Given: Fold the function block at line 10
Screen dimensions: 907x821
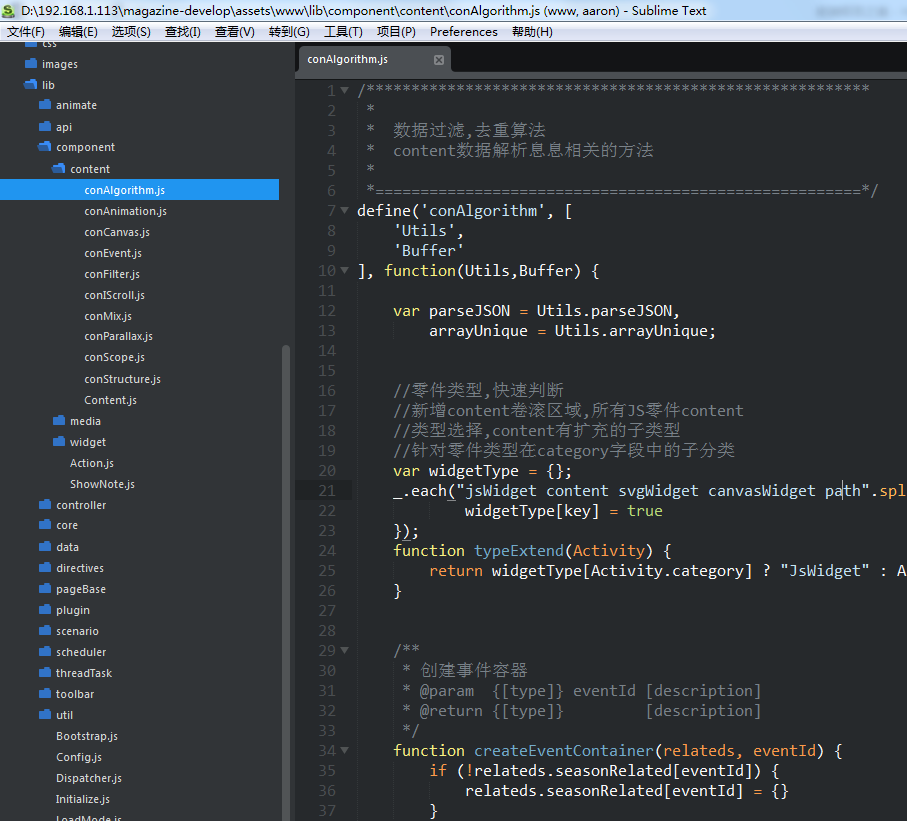Looking at the screenshot, I should [x=345, y=270].
